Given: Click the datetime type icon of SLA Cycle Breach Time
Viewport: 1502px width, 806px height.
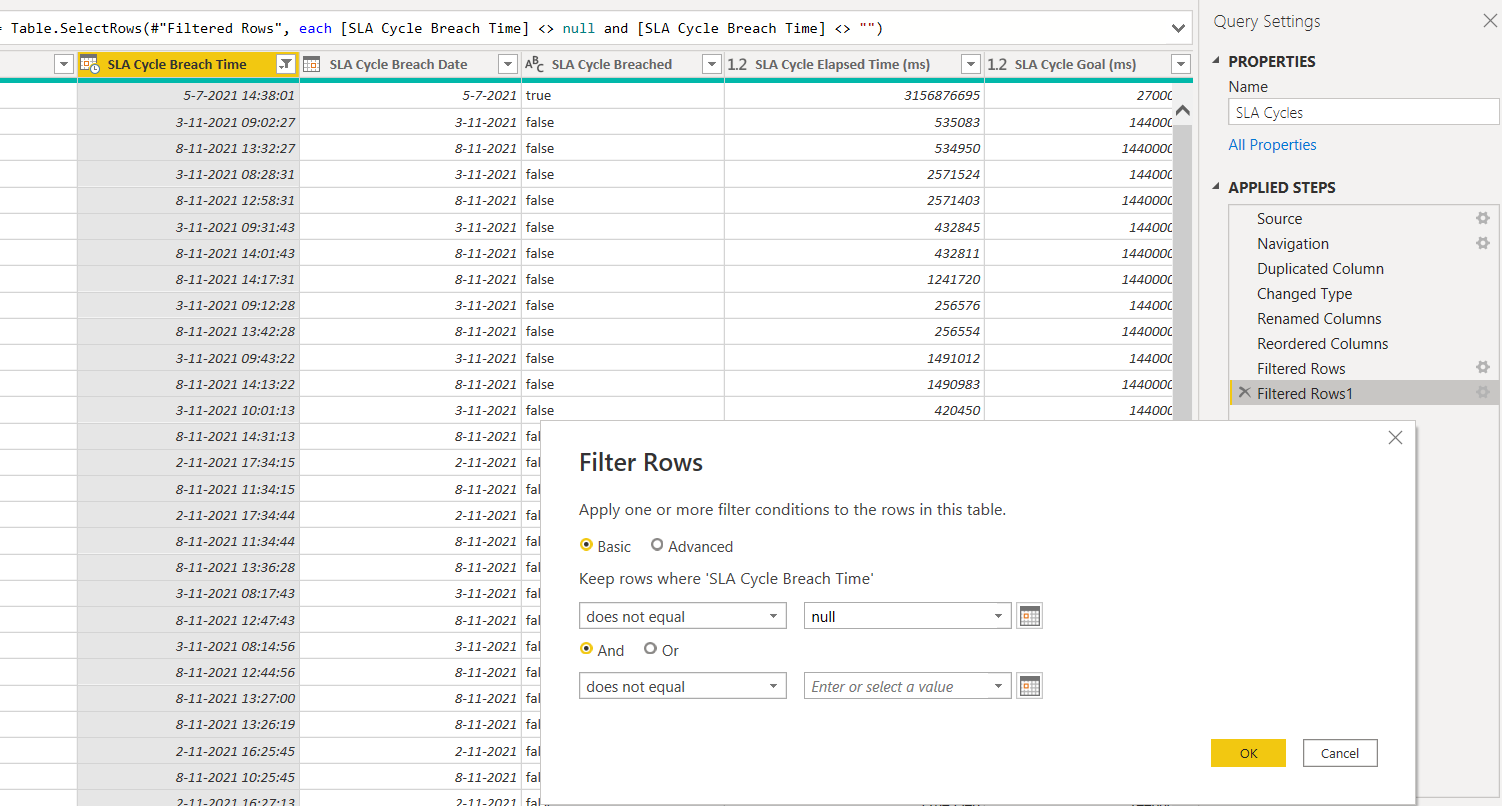Looking at the screenshot, I should tap(89, 64).
